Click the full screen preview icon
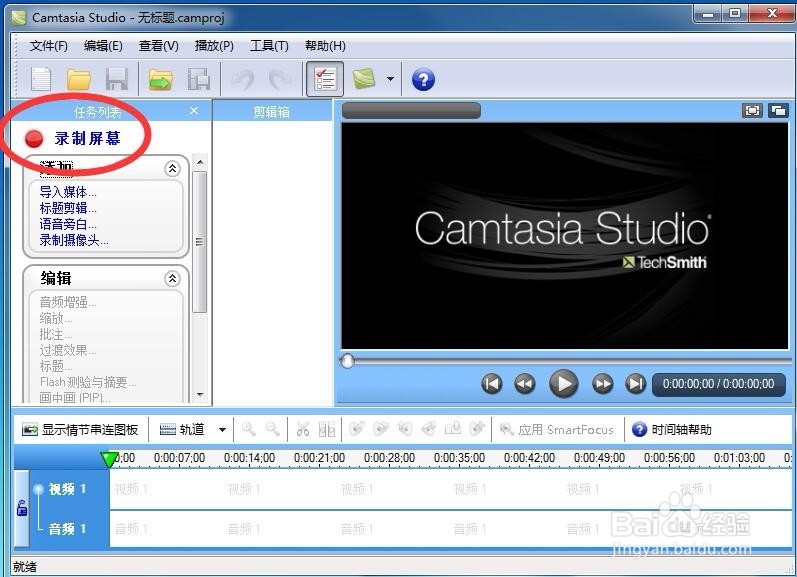This screenshot has height=577, width=797. pyautogui.click(x=752, y=110)
